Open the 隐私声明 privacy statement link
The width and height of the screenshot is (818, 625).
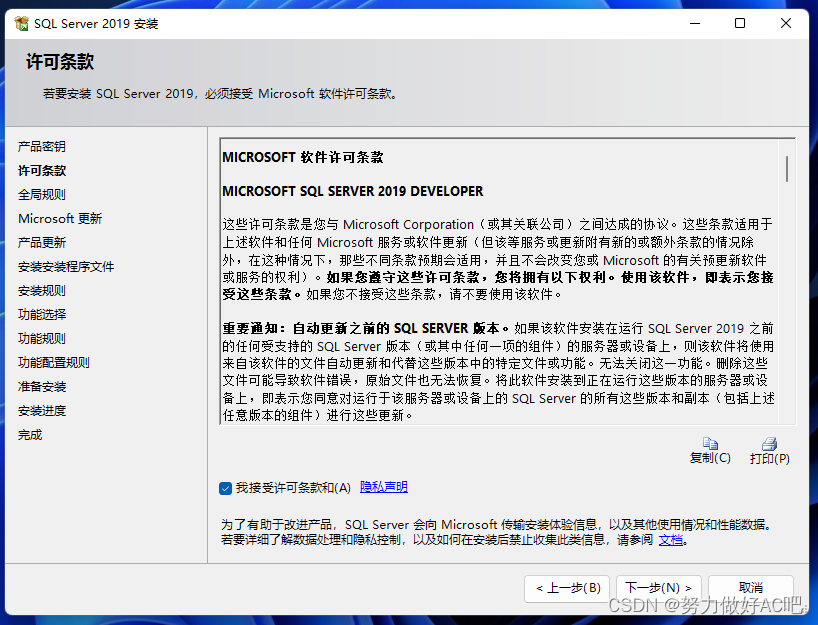pos(383,487)
